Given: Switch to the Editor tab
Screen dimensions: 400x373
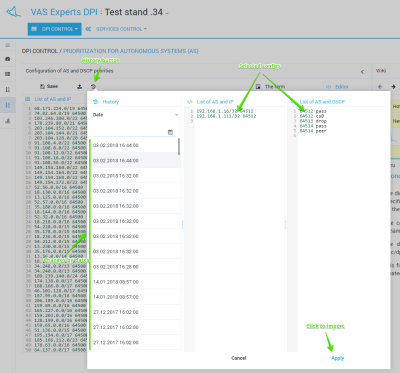Looking at the screenshot, I should (337, 87).
